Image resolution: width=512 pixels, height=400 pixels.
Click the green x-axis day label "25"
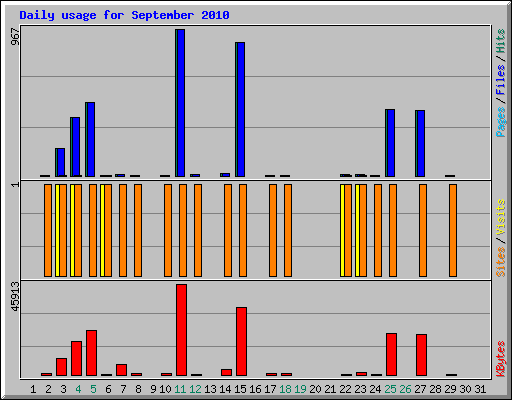pyautogui.click(x=390, y=389)
